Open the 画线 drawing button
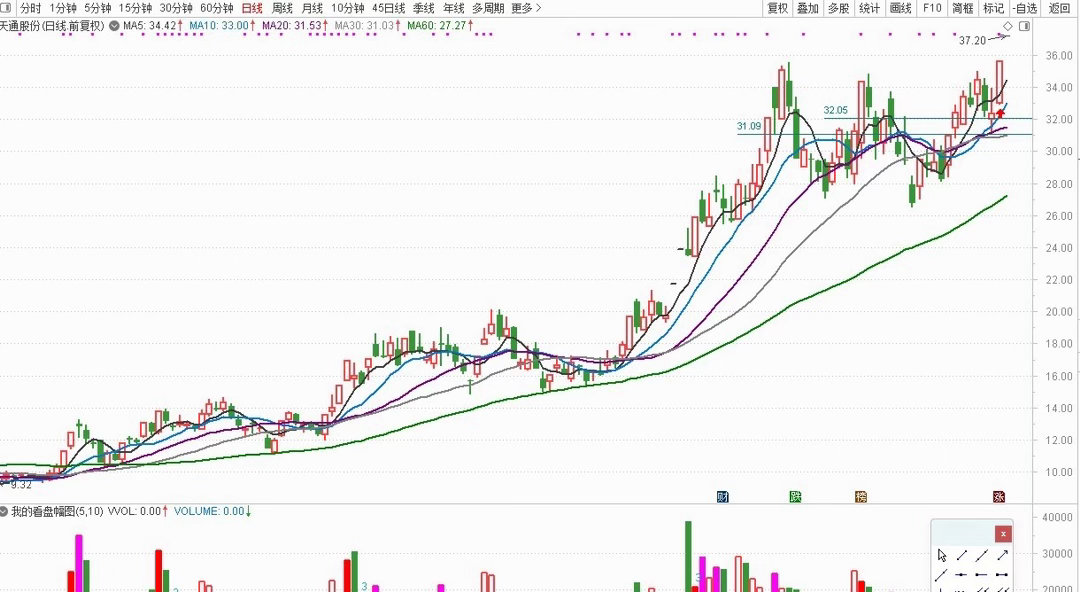1080x592 pixels. (x=900, y=8)
